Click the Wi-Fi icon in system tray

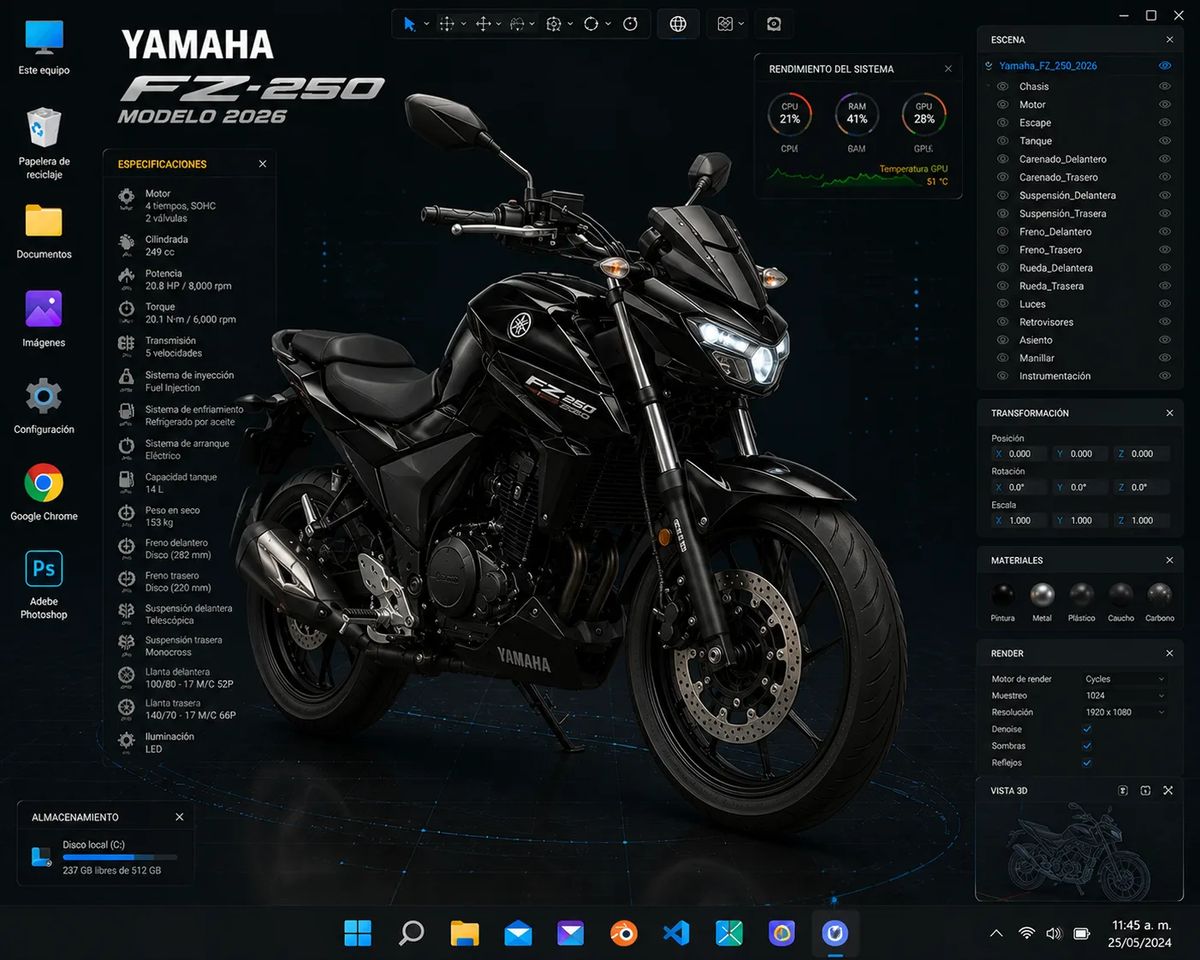(x=1026, y=933)
